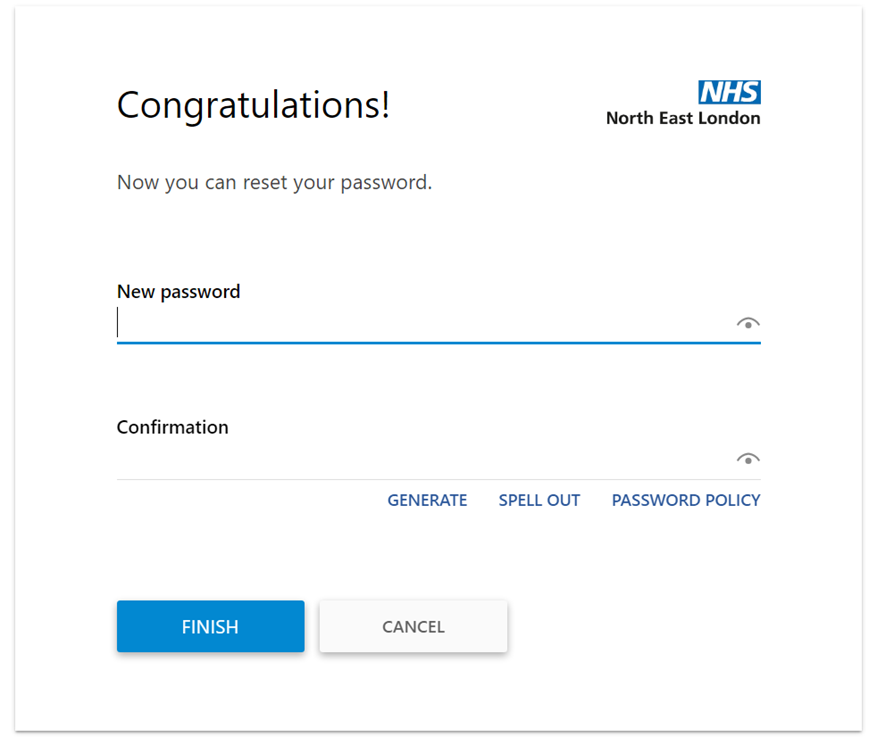Click the New password field label
The width and height of the screenshot is (877, 745).
pyautogui.click(x=178, y=291)
